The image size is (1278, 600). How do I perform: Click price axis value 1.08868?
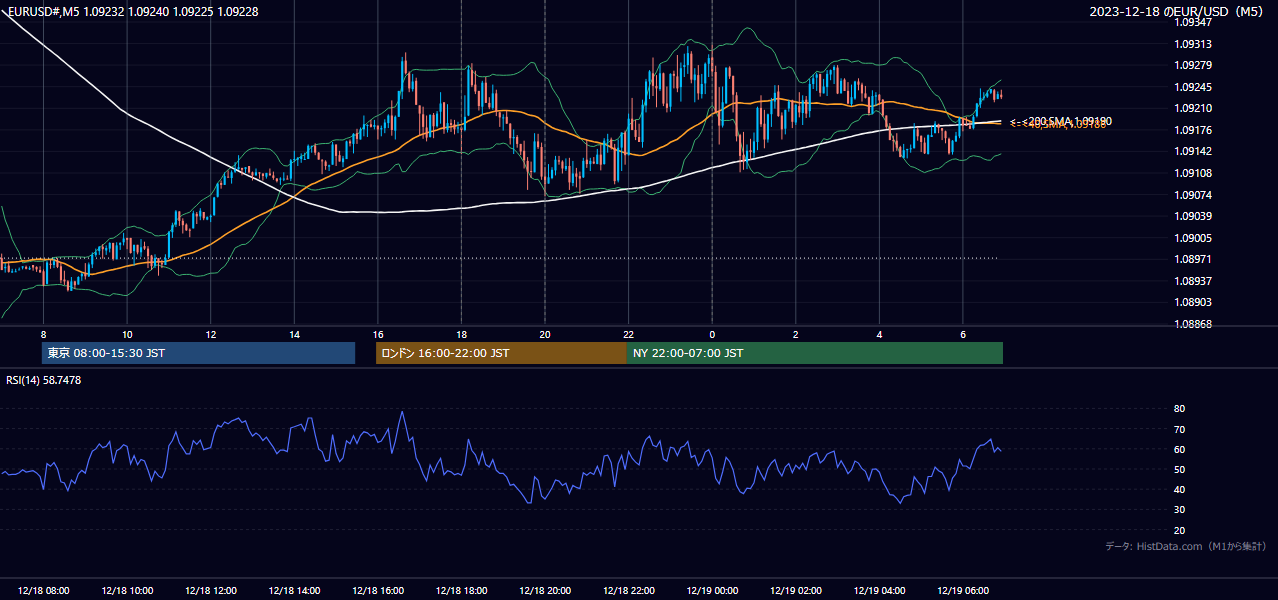click(x=1192, y=324)
